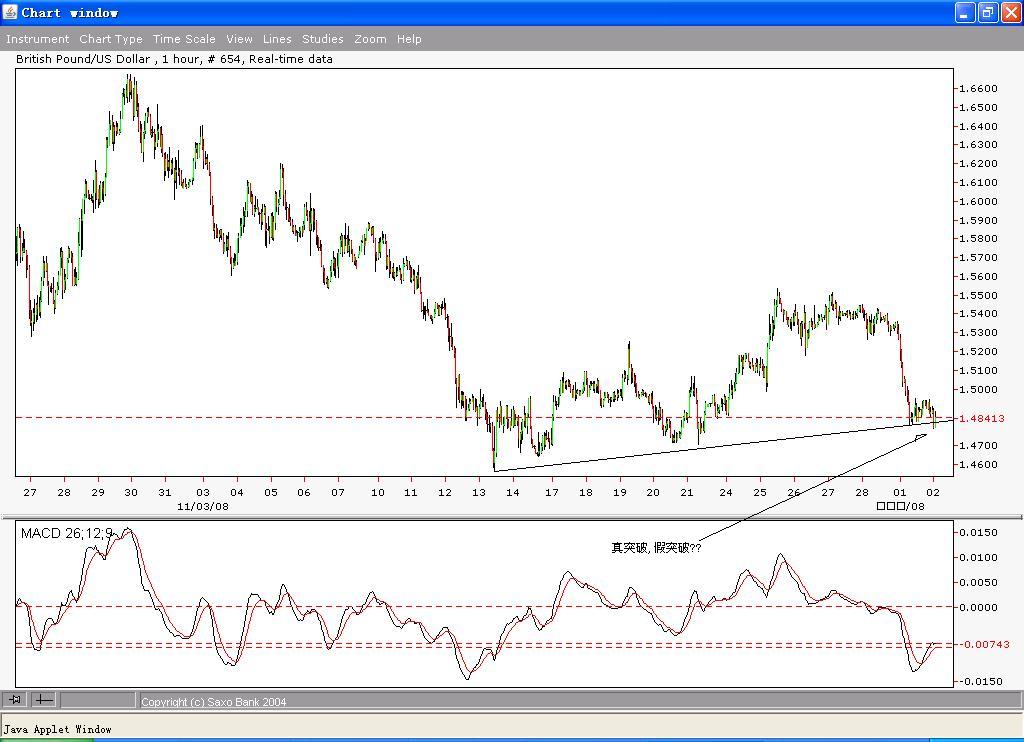Image resolution: width=1024 pixels, height=742 pixels.
Task: Open the Time Scale menu
Action: click(184, 39)
